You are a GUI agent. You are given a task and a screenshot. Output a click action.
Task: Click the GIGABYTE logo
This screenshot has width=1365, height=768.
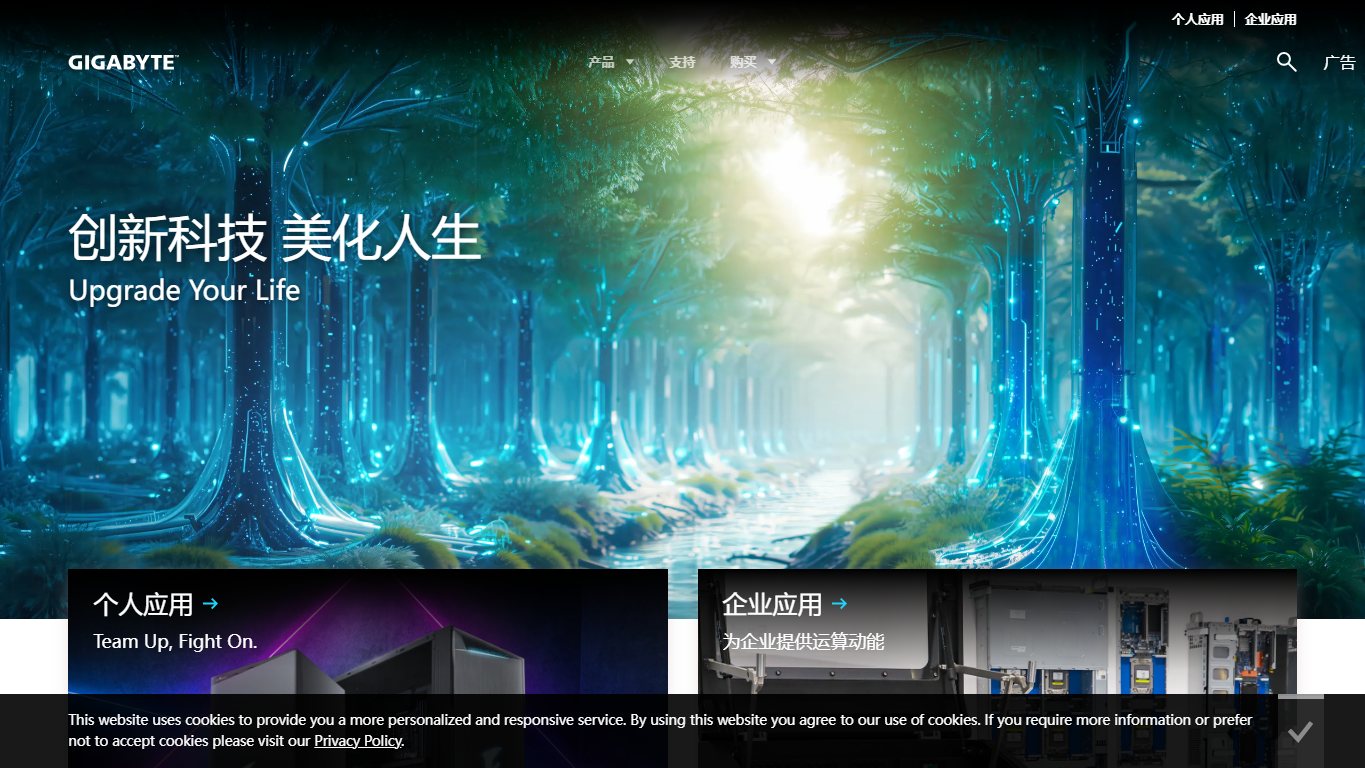click(x=123, y=62)
